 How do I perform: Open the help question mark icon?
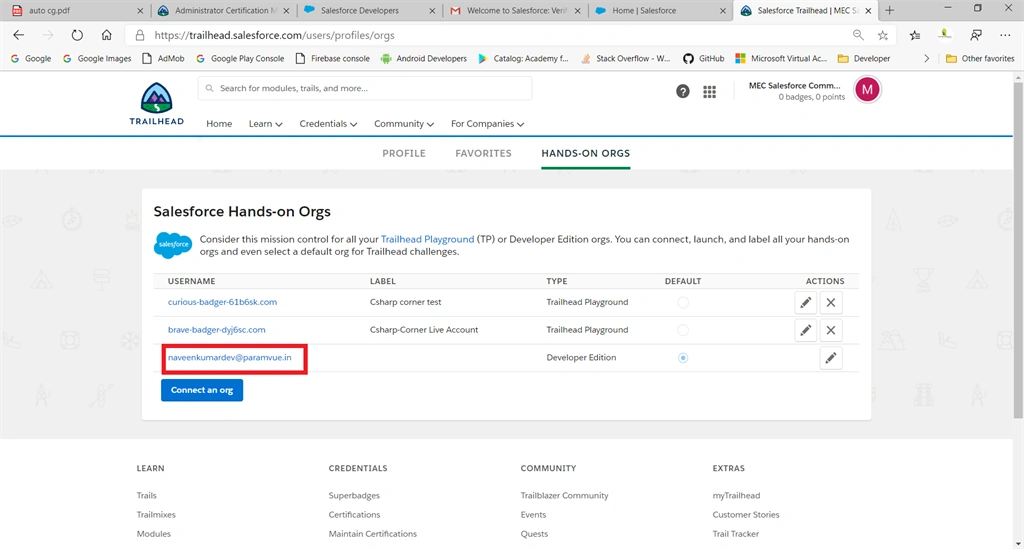click(x=682, y=91)
